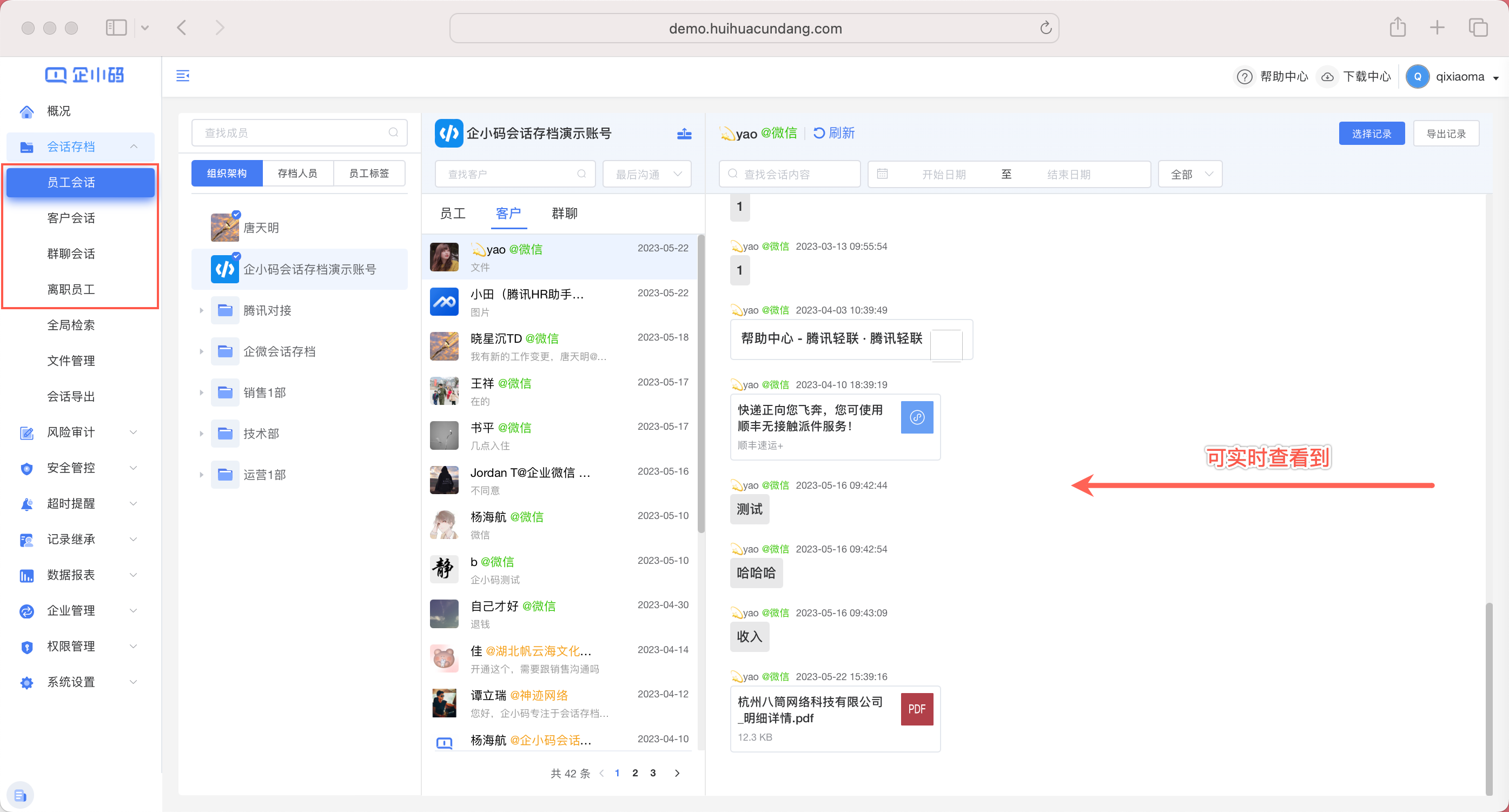Screen dimensions: 1509x812
Task: Click the browser tab overview icon
Action: pos(1478,28)
